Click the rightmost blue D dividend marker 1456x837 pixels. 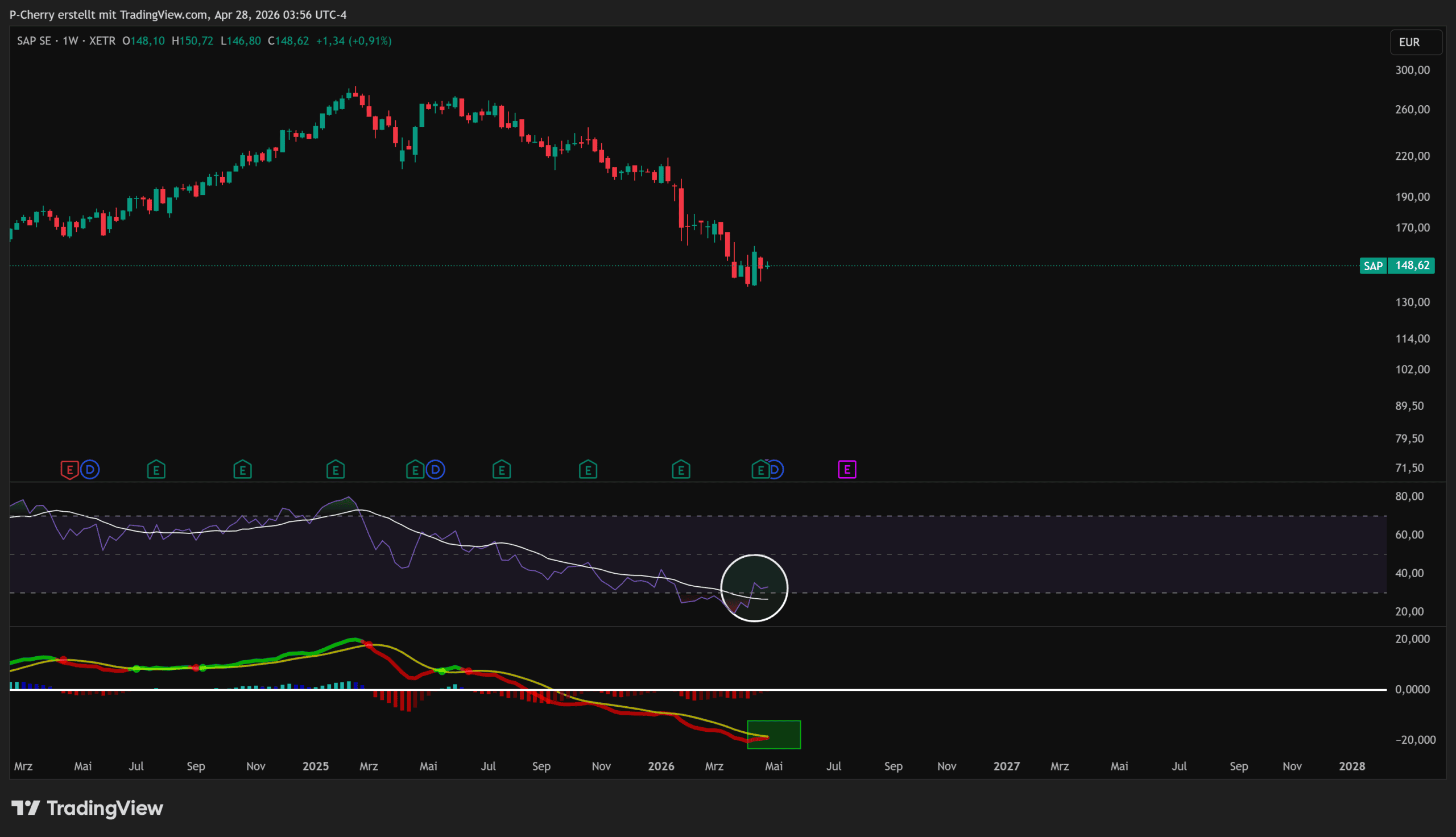(x=776, y=470)
